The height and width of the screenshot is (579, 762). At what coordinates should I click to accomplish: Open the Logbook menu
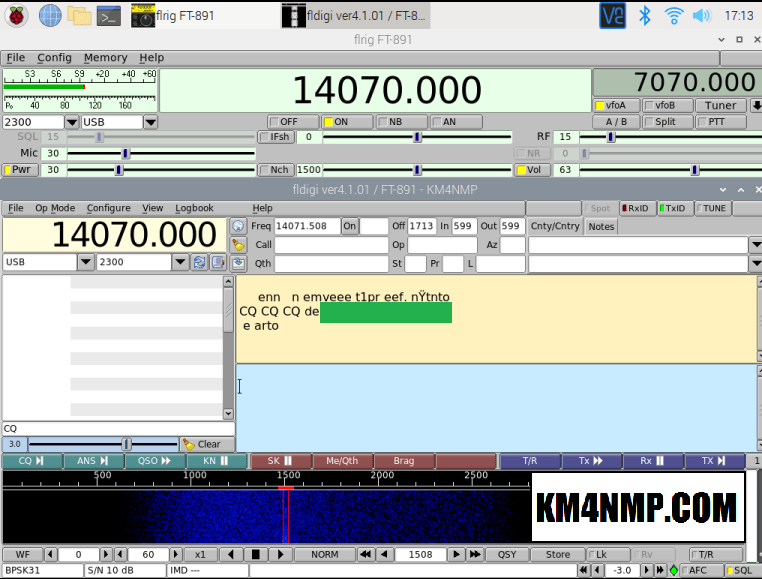pos(194,208)
